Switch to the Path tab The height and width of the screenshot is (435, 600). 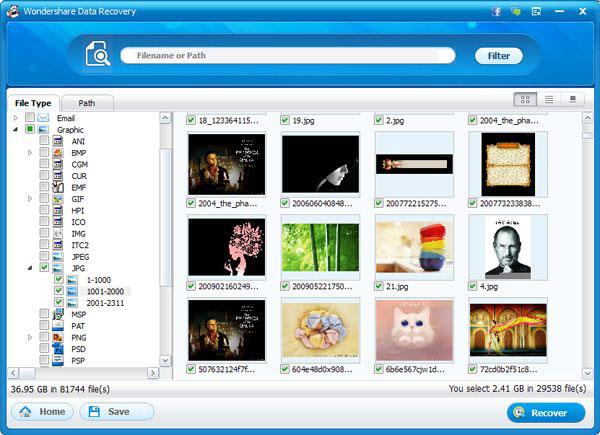(x=87, y=103)
